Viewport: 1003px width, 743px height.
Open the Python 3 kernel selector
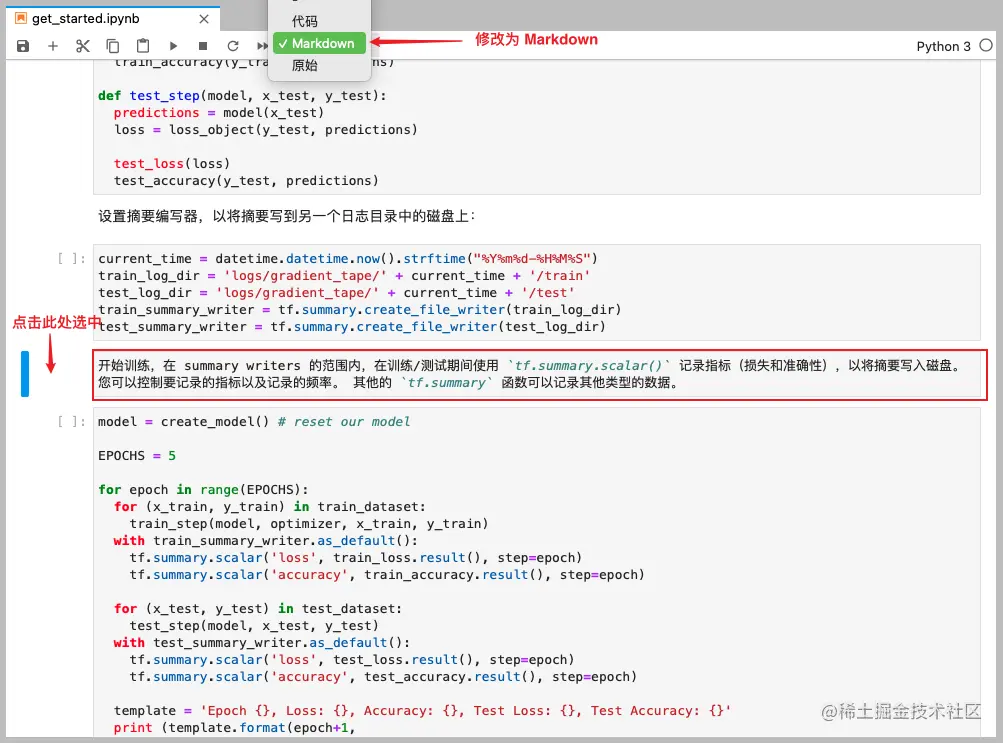point(943,46)
